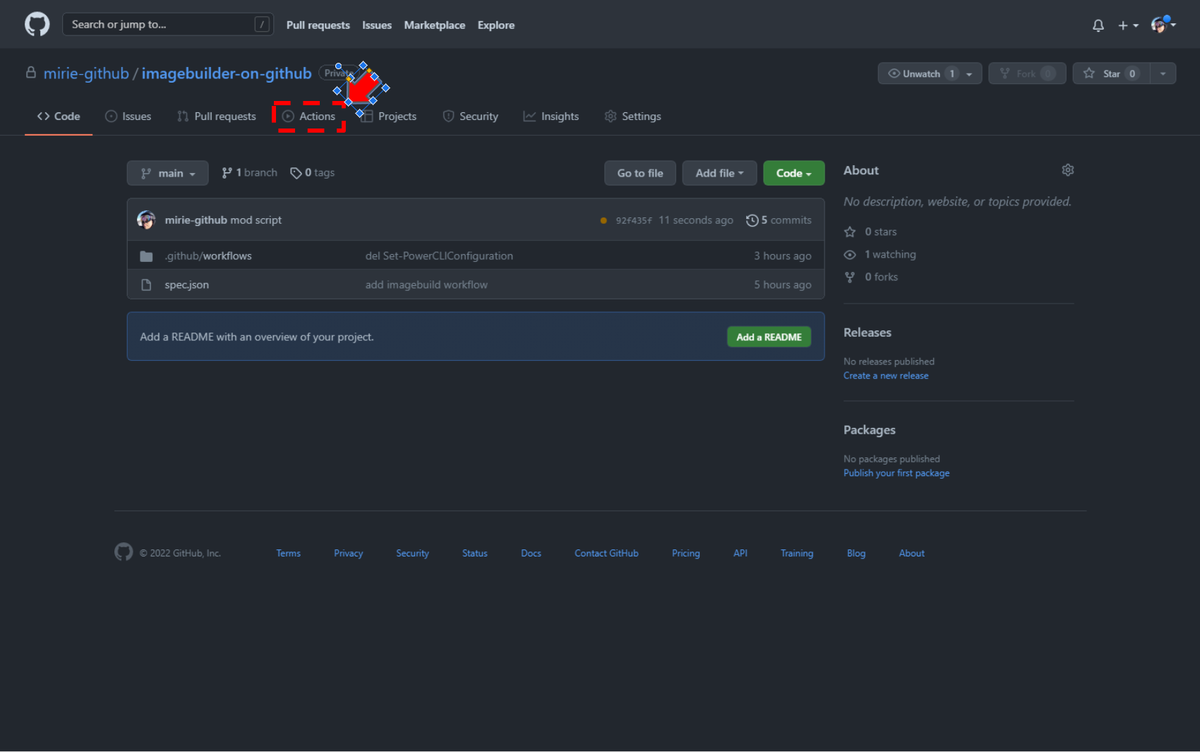Viewport: 1200px width, 752px height.
Task: Click the 0 forks link
Action: click(871, 277)
